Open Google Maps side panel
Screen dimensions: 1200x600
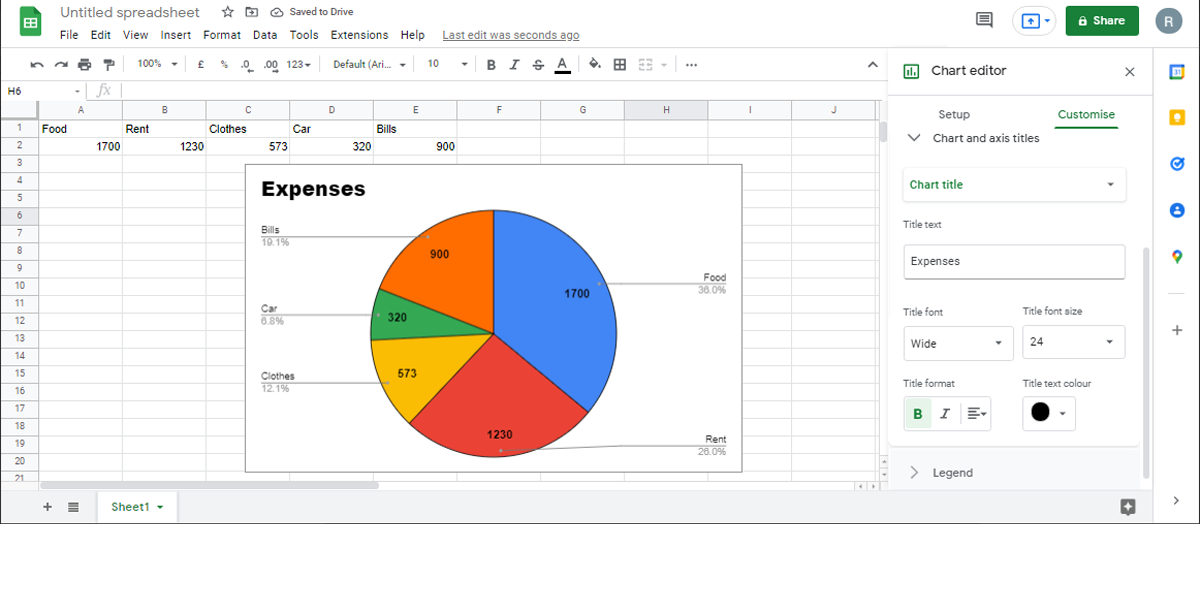(x=1177, y=257)
